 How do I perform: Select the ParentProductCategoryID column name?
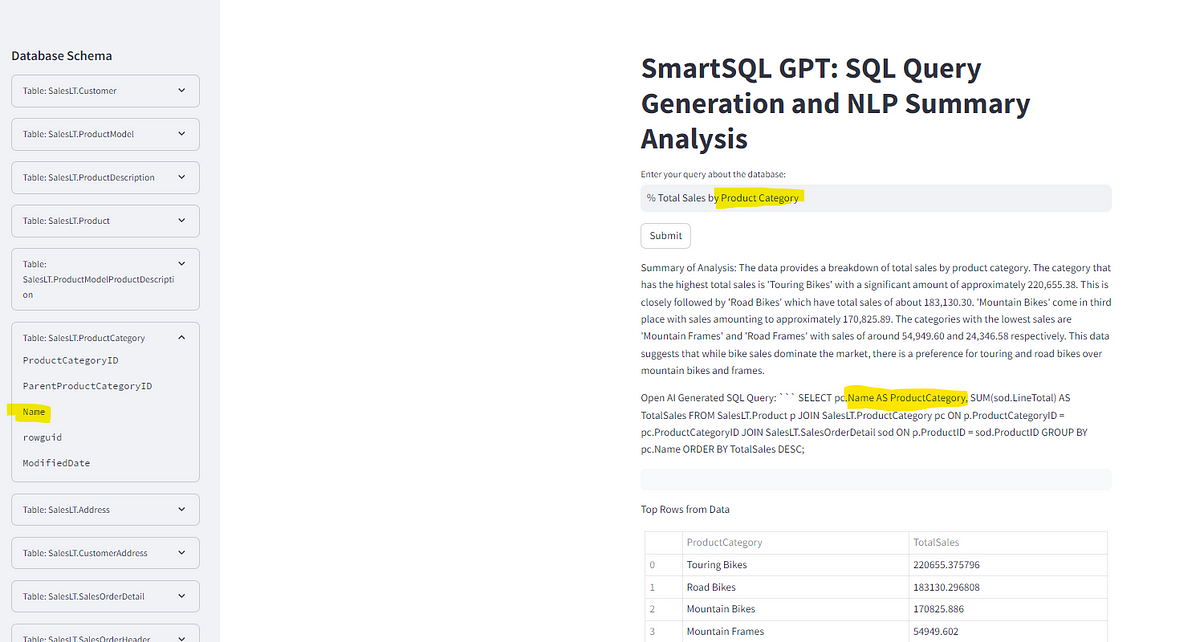pos(87,386)
